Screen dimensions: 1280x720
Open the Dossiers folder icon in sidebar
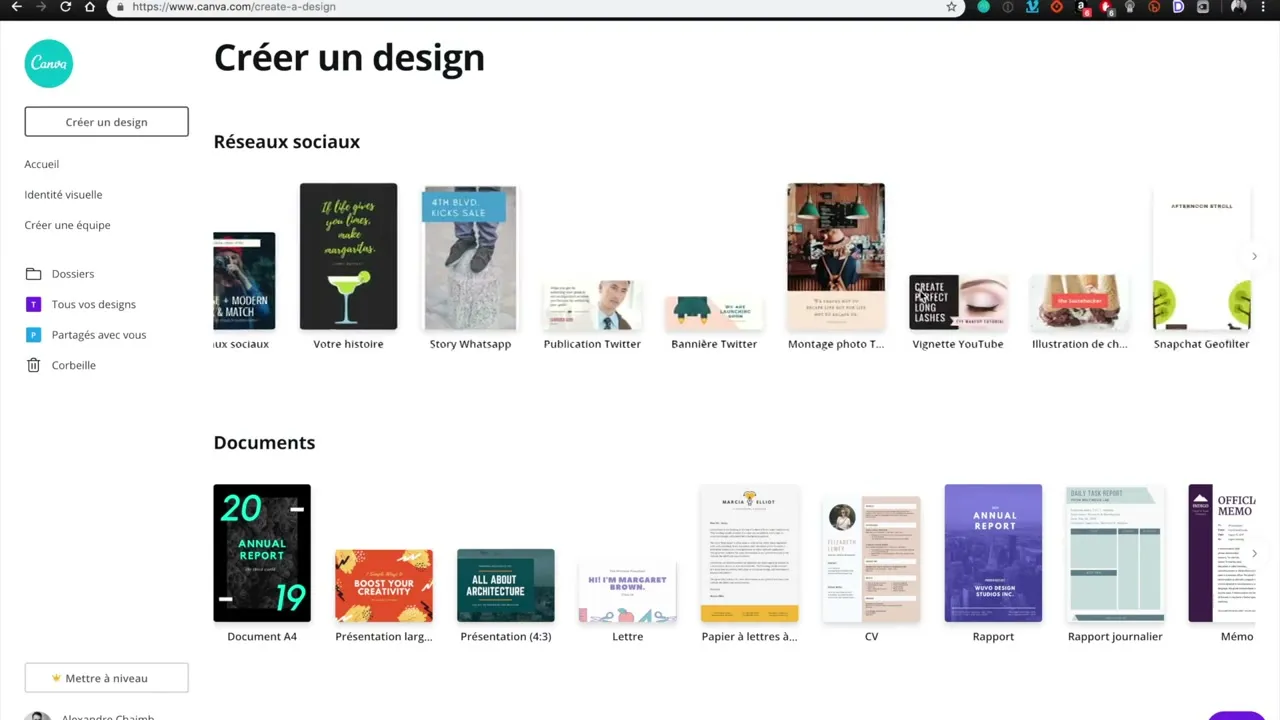click(34, 273)
